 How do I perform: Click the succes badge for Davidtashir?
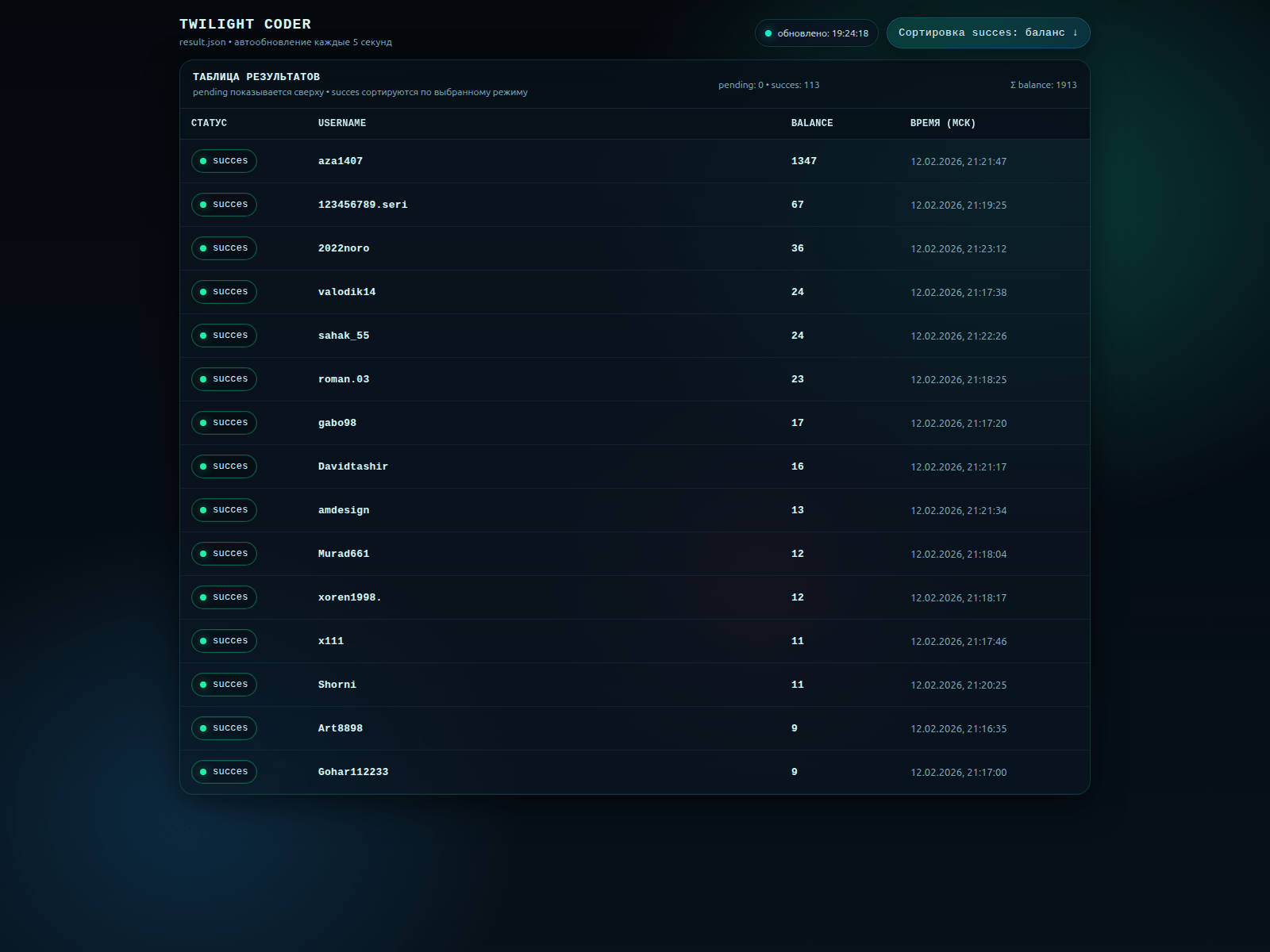[224, 466]
